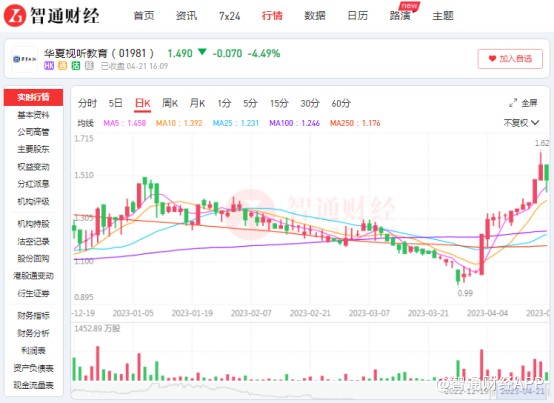554x403 pixels.
Task: Click the 0.99 low price label
Action: 465,293
